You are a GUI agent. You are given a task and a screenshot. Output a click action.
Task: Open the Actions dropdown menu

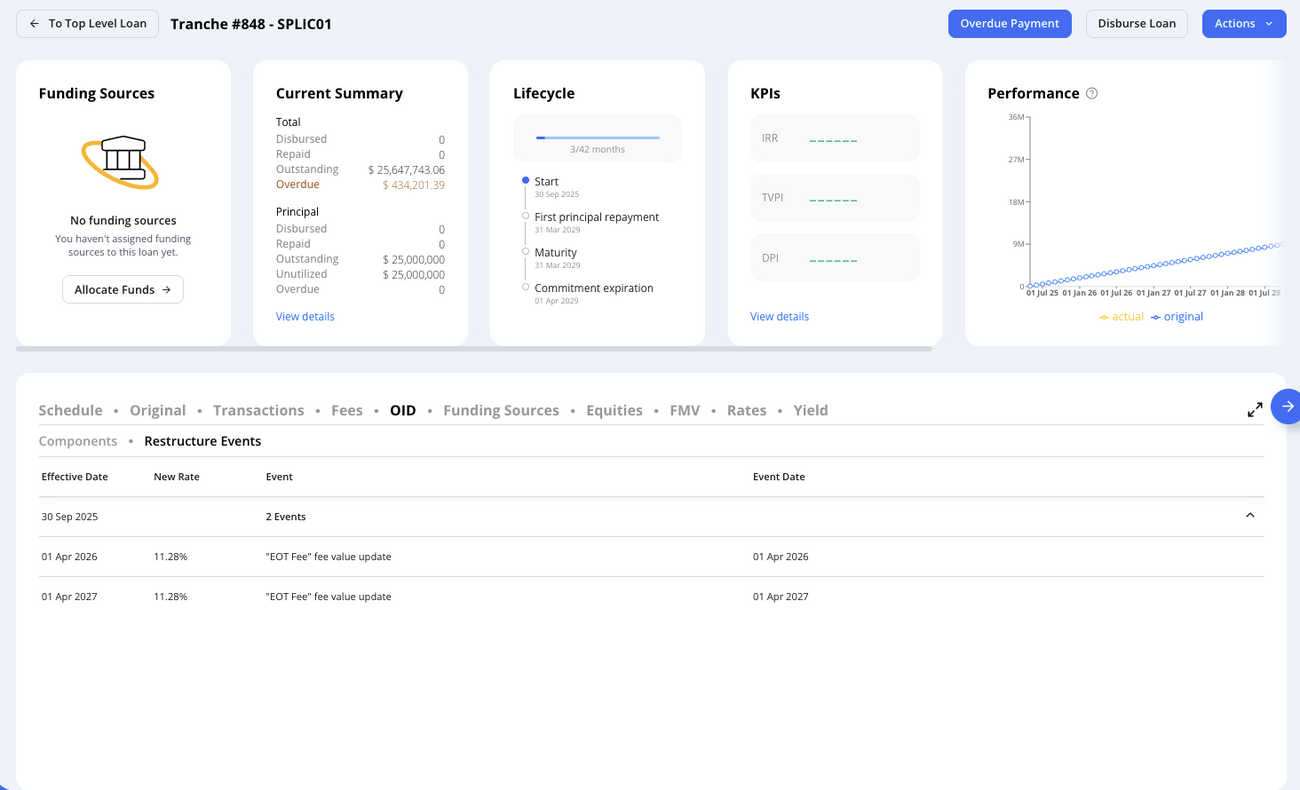coord(1243,23)
